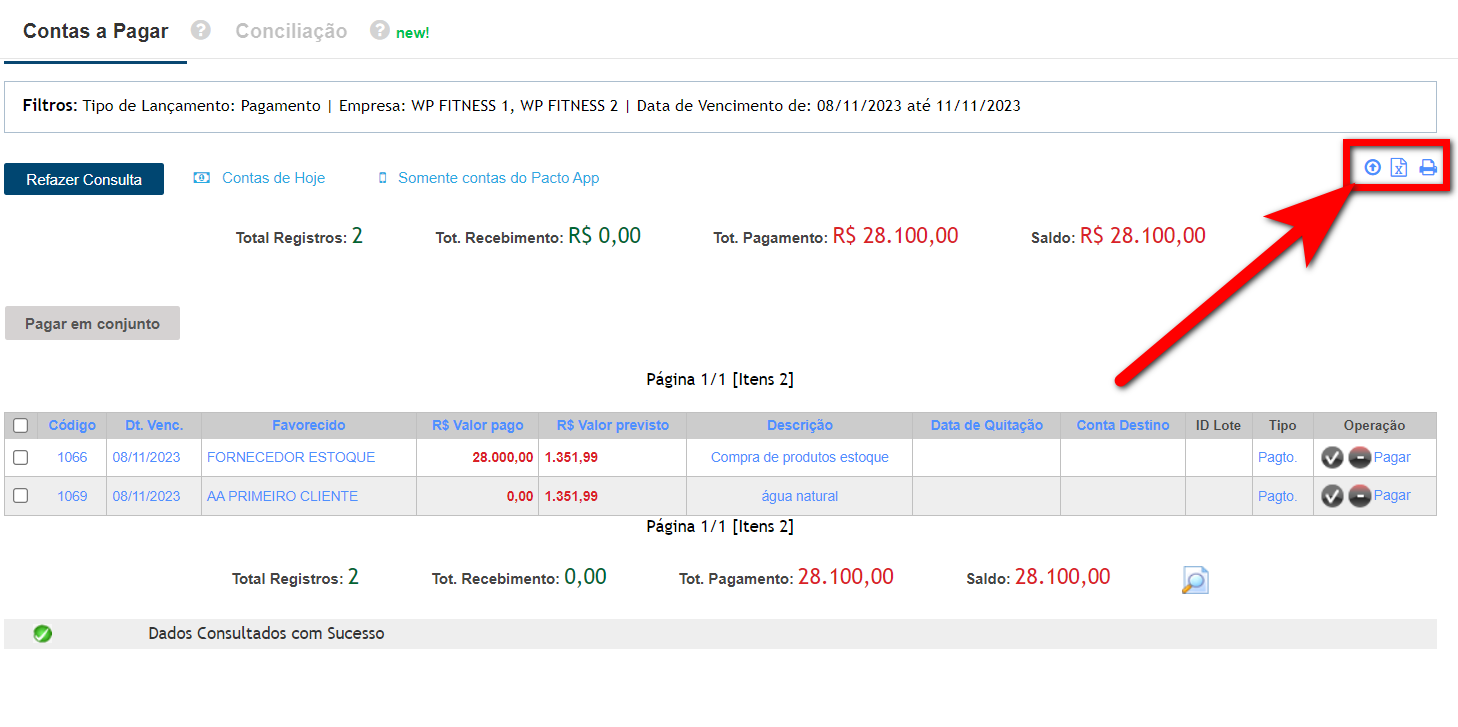The height and width of the screenshot is (727, 1458).
Task: Print the list using printer icon
Action: 1428,168
